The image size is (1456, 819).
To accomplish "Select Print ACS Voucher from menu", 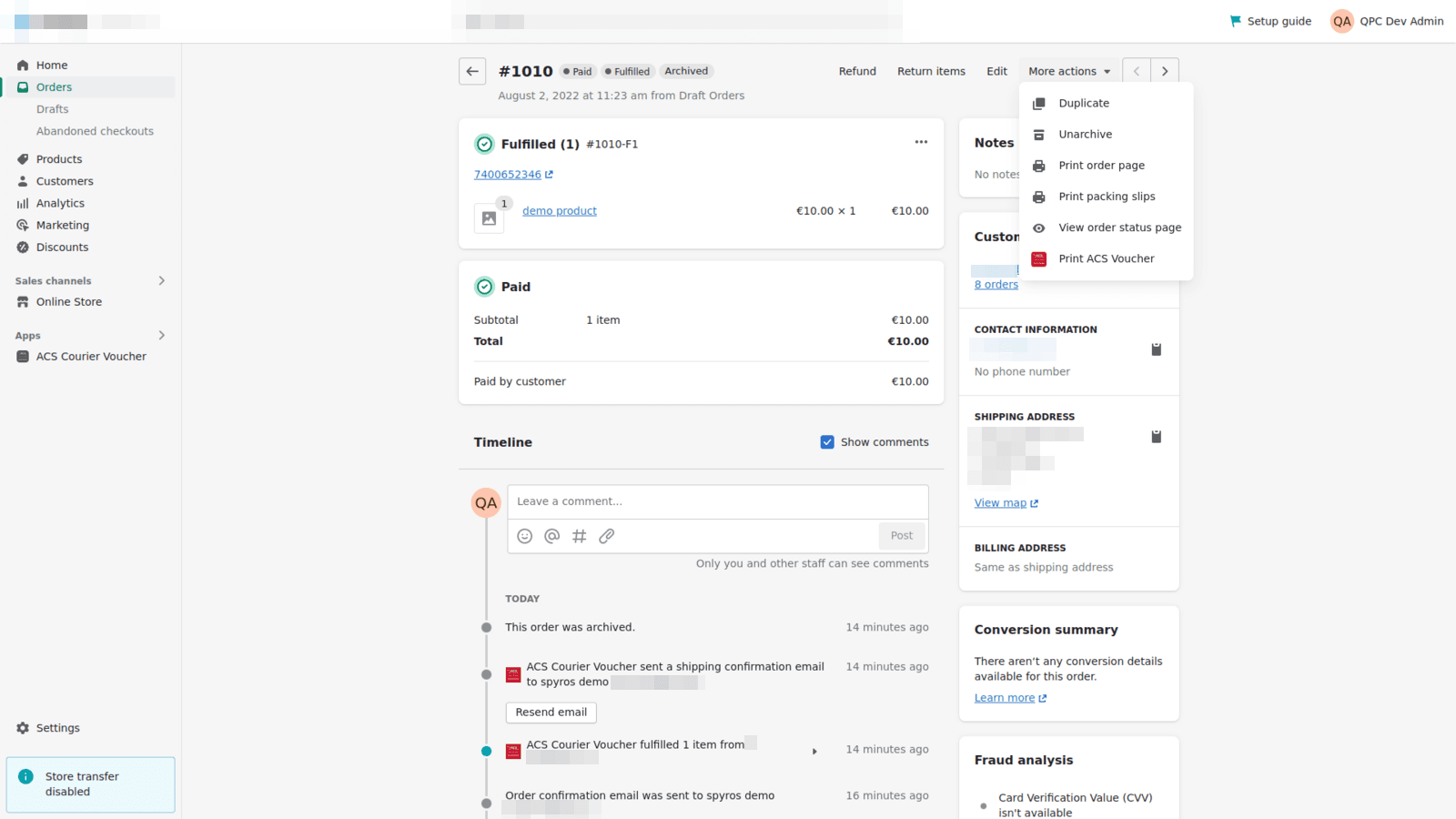I will pyautogui.click(x=1106, y=258).
